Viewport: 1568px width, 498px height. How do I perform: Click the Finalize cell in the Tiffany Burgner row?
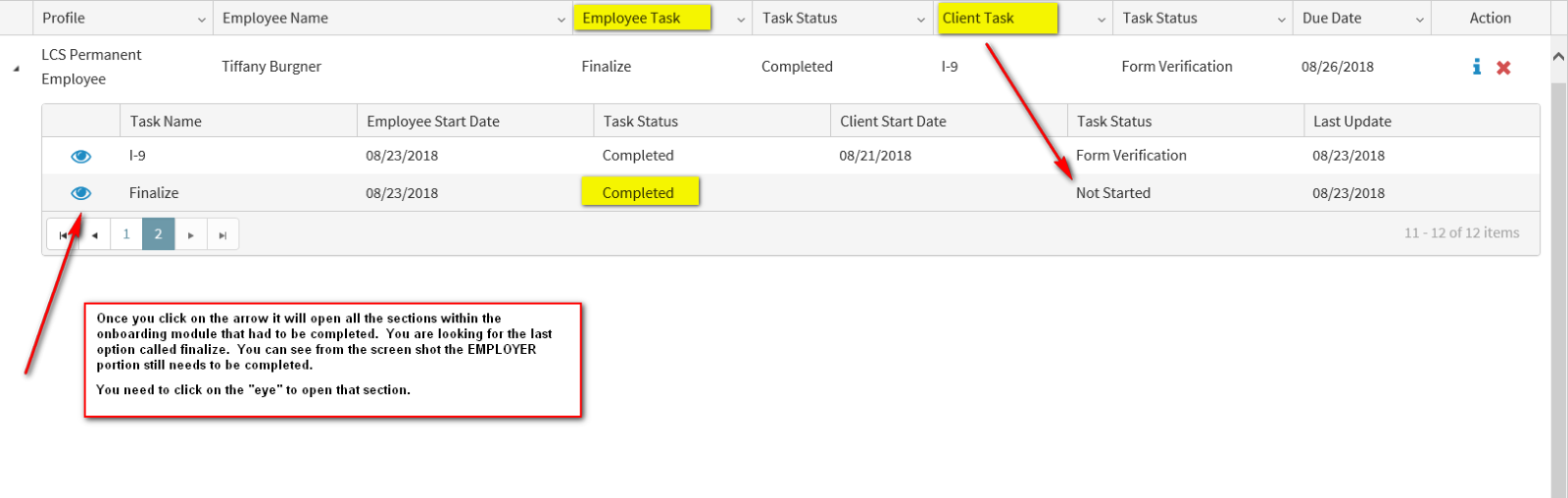[x=607, y=67]
